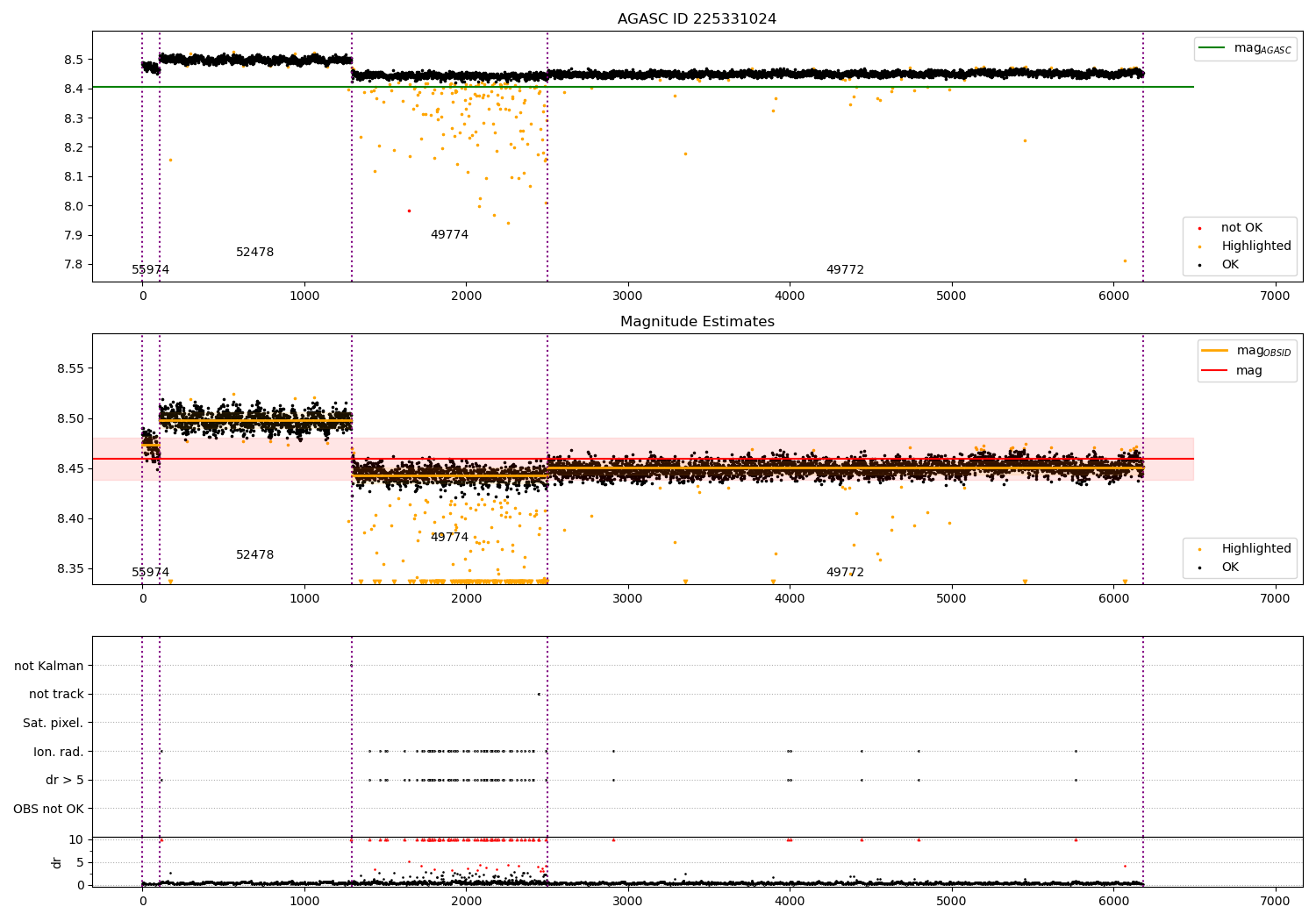This screenshot has height=921, width=1316.
Task: Click OK entry in Magnitude Estimates legend
Action: (x=1230, y=568)
